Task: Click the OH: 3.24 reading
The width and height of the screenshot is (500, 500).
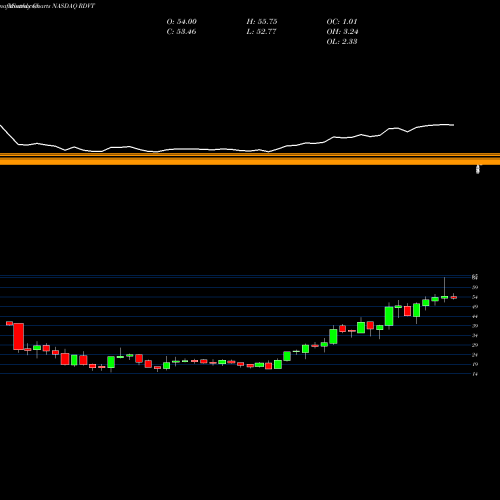Action: click(x=342, y=32)
